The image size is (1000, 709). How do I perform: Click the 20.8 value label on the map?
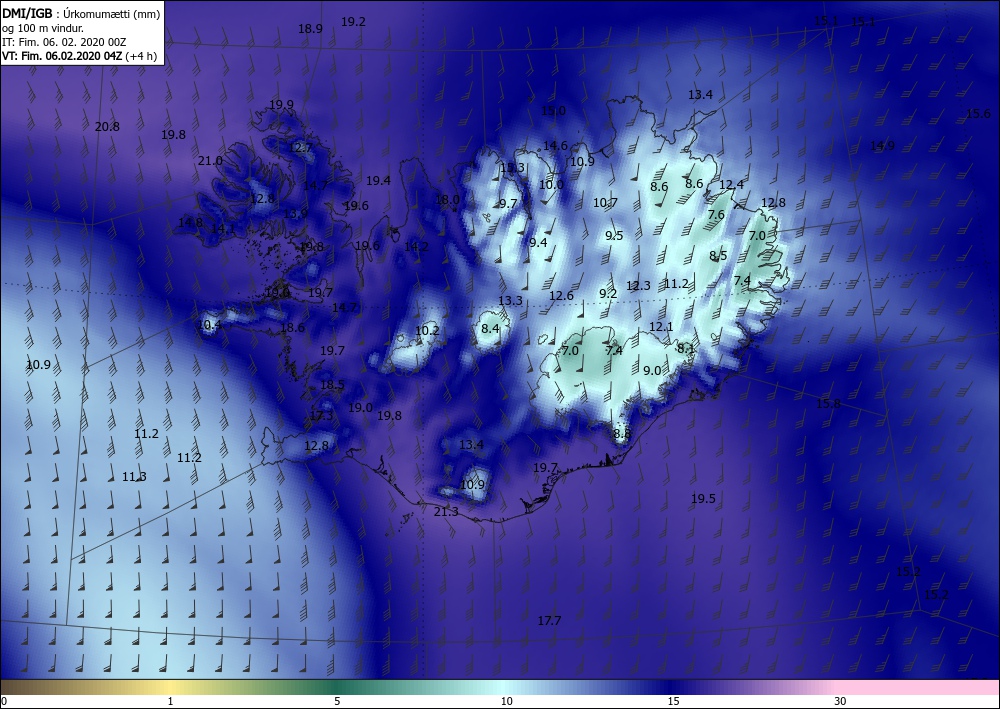(107, 126)
